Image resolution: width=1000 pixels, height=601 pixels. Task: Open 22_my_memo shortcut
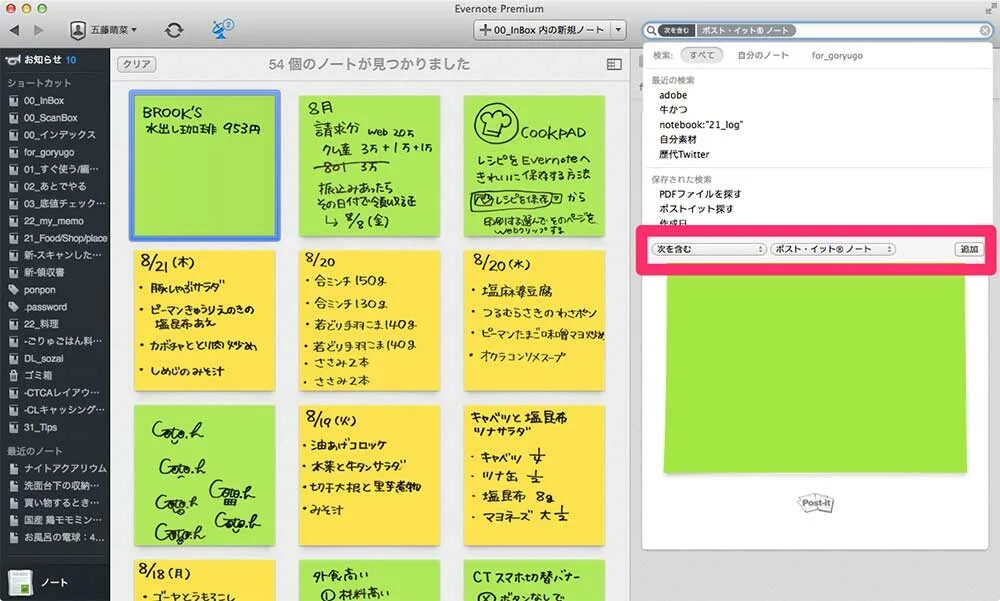54,221
